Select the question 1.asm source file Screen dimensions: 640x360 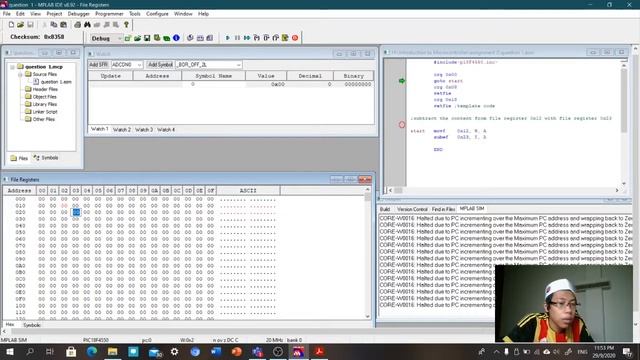pos(52,82)
